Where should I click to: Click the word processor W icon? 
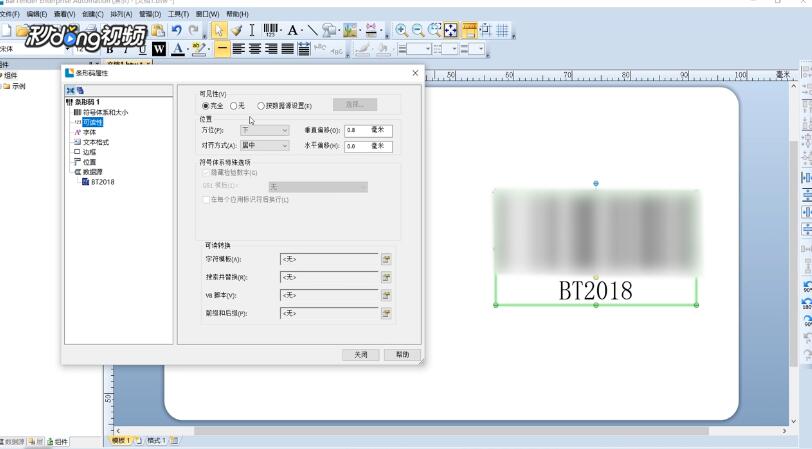[x=159, y=49]
